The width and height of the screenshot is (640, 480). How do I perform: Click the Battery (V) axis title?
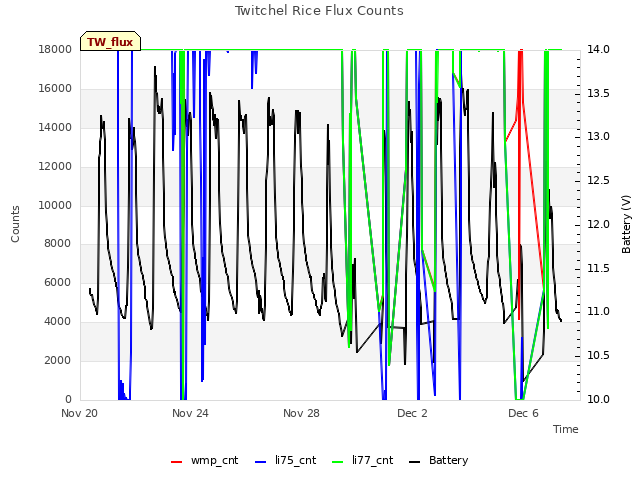(x=626, y=224)
